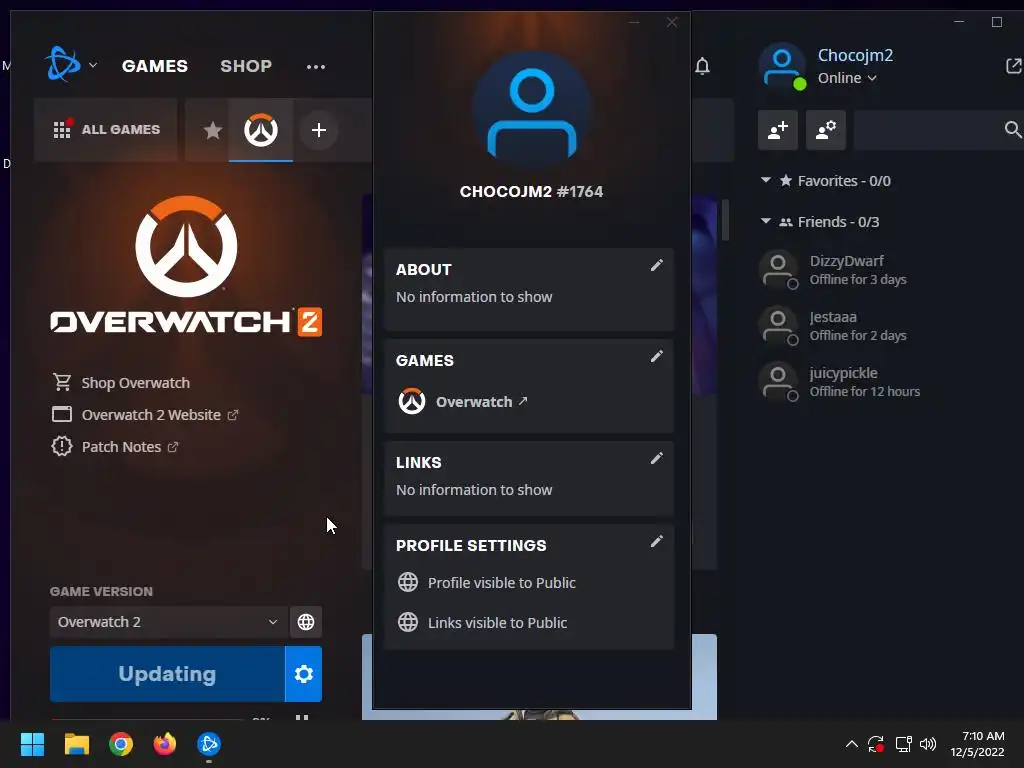Click the Overwatch icon in profile games
Viewport: 1024px width, 768px height.
(x=412, y=401)
